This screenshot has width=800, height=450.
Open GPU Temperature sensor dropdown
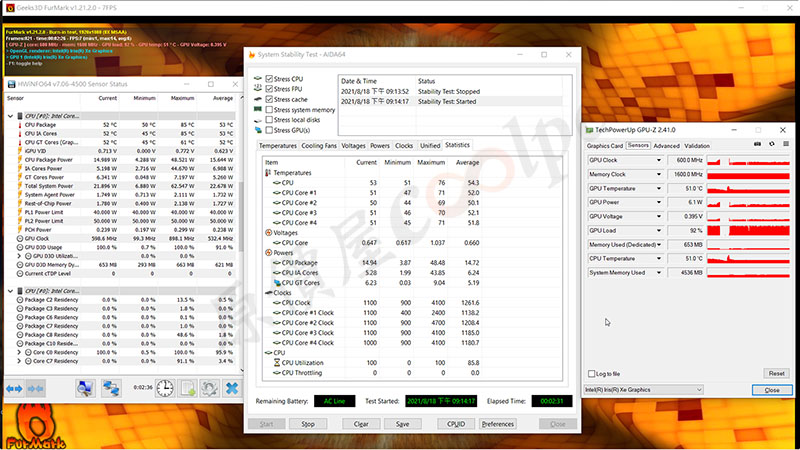658,189
